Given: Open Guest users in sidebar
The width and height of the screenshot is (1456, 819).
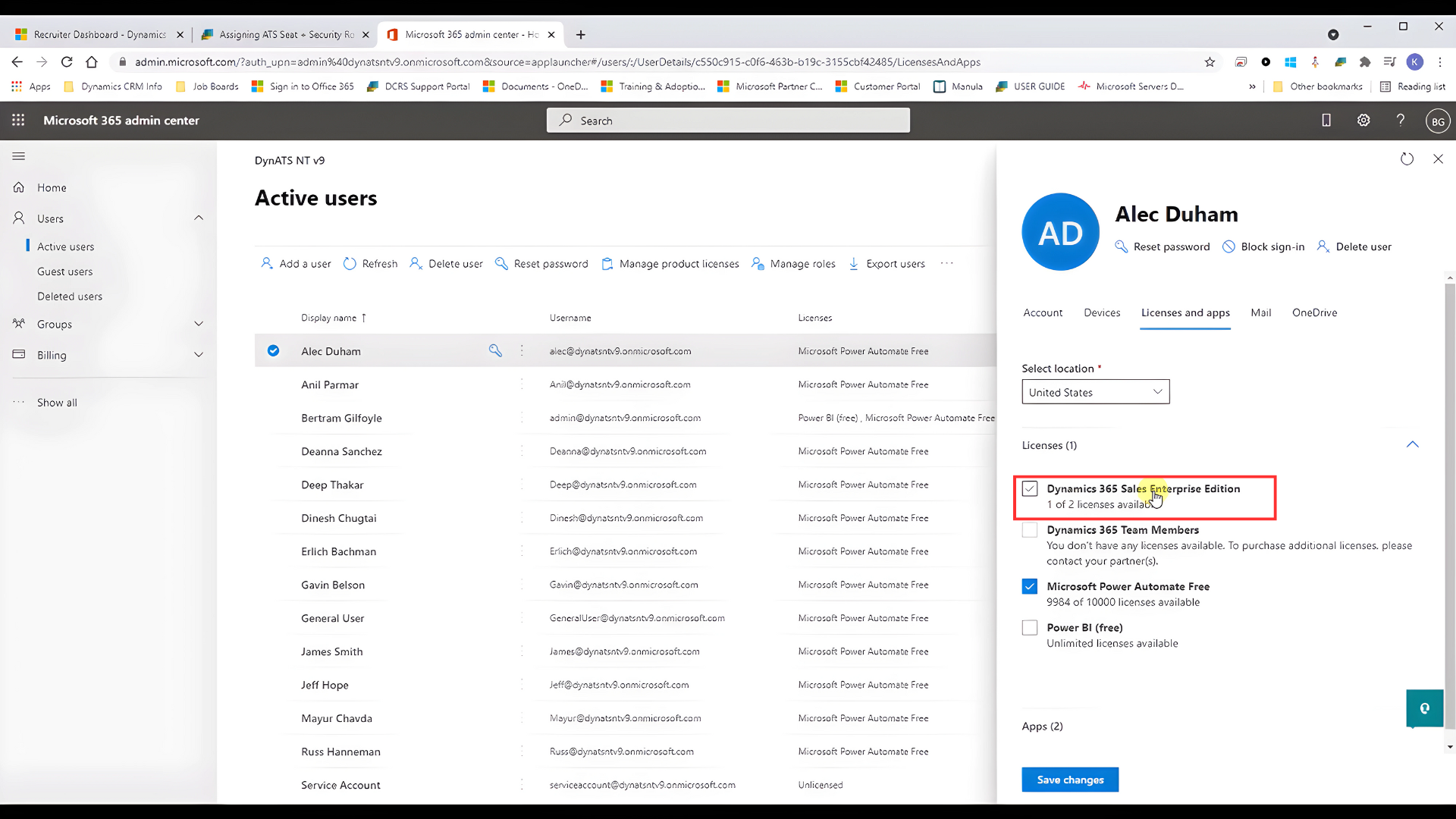Looking at the screenshot, I should tap(64, 271).
